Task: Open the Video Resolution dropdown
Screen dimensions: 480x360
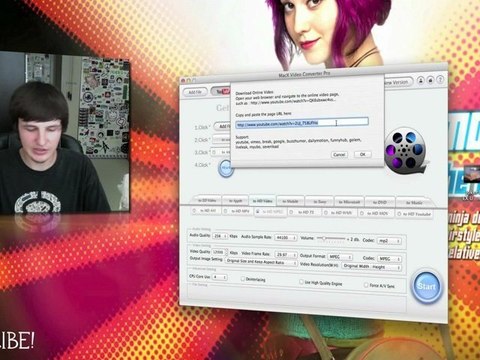Action: click(x=371, y=267)
